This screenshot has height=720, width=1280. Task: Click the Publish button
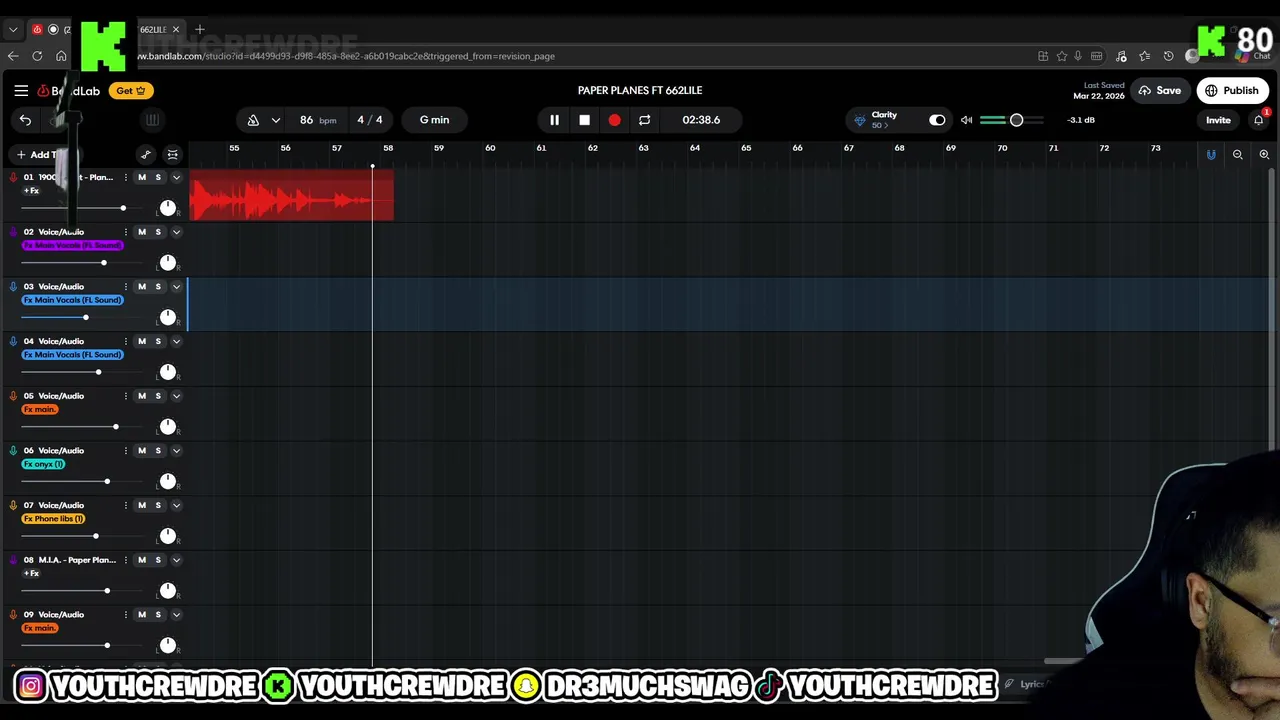pos(1232,91)
